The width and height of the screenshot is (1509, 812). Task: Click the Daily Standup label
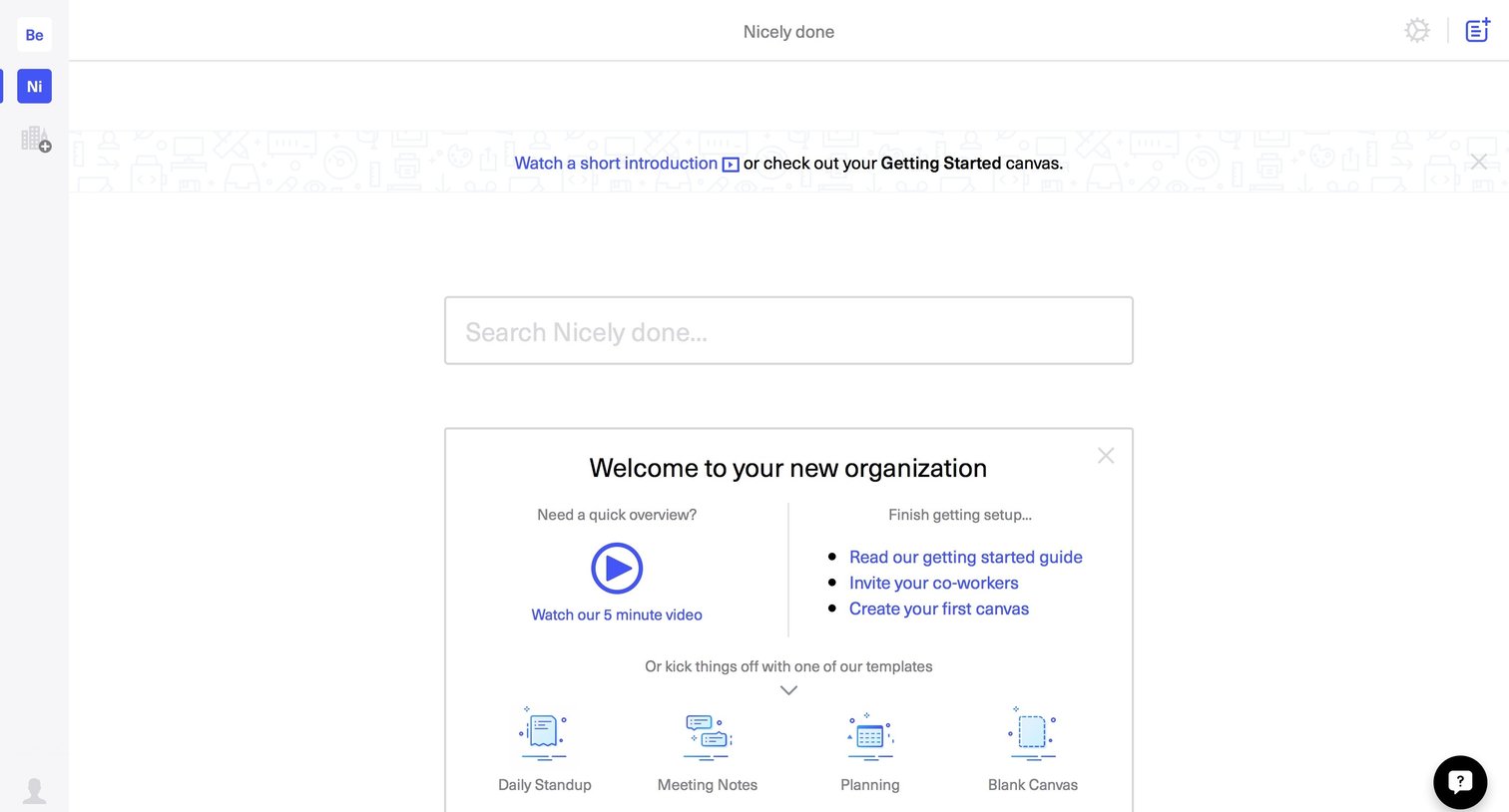pyautogui.click(x=545, y=785)
